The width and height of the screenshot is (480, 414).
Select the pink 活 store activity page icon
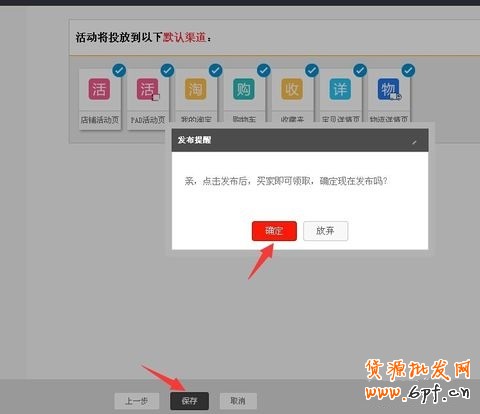[x=99, y=89]
